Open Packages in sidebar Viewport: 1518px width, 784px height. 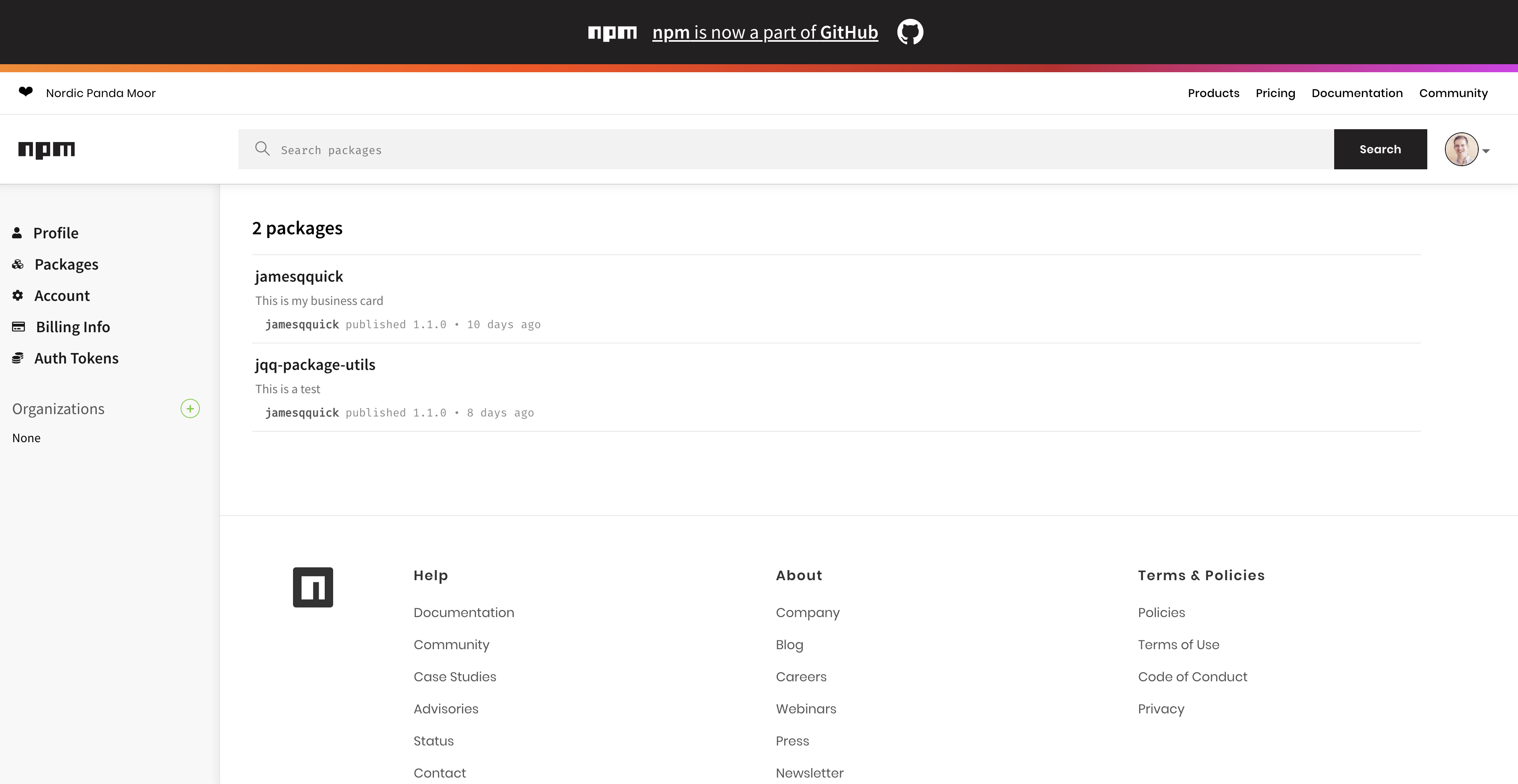pos(66,264)
